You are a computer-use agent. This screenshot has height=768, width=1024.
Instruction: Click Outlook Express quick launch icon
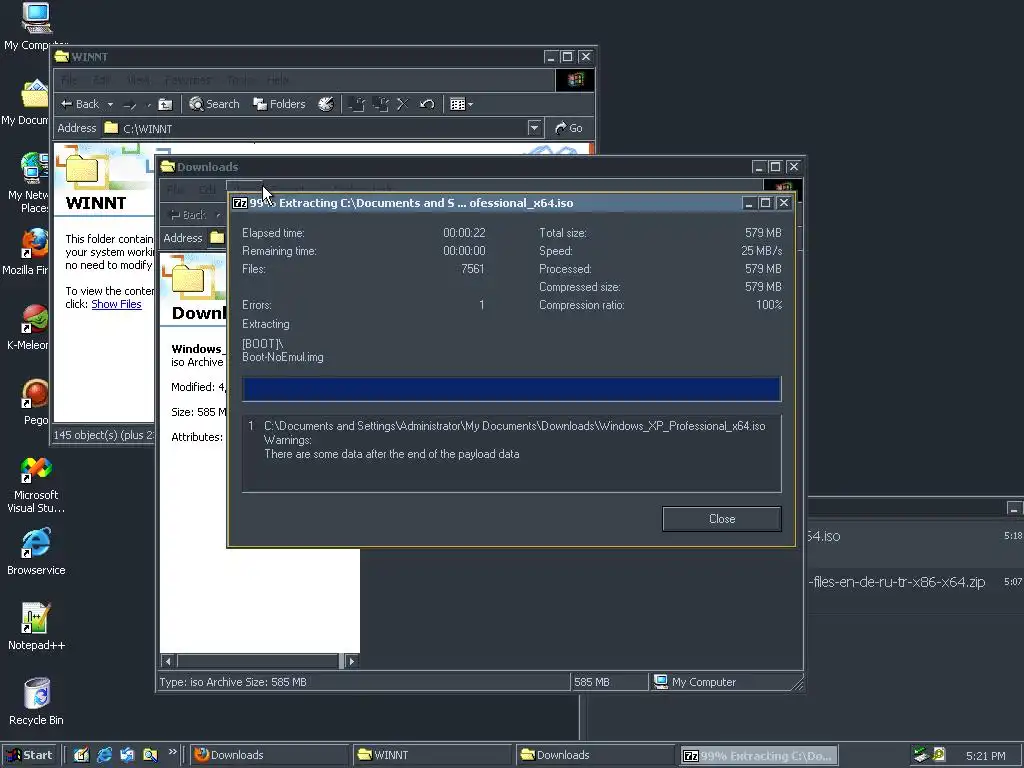pyautogui.click(x=127, y=755)
